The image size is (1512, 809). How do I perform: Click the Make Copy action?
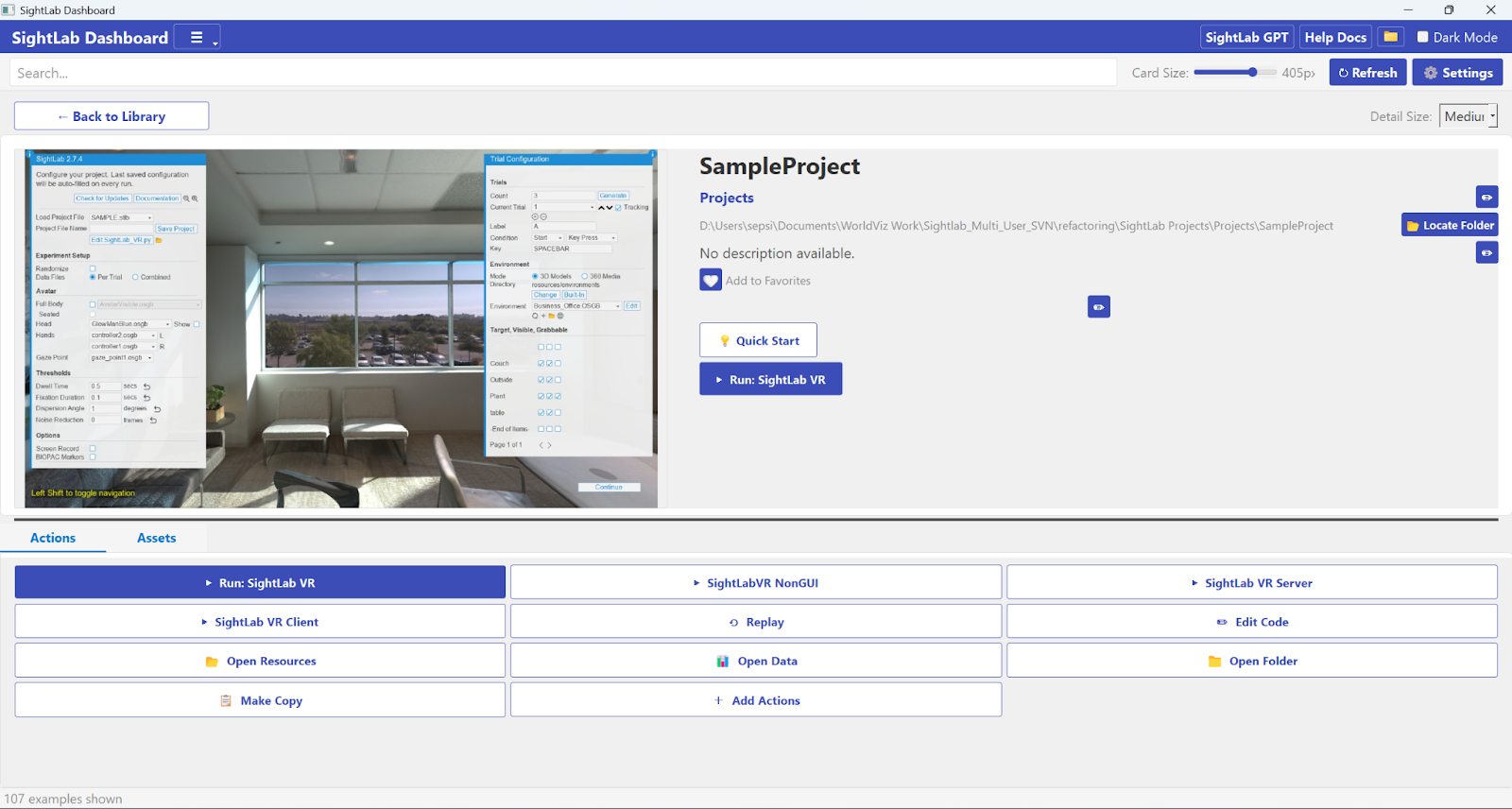[x=260, y=700]
